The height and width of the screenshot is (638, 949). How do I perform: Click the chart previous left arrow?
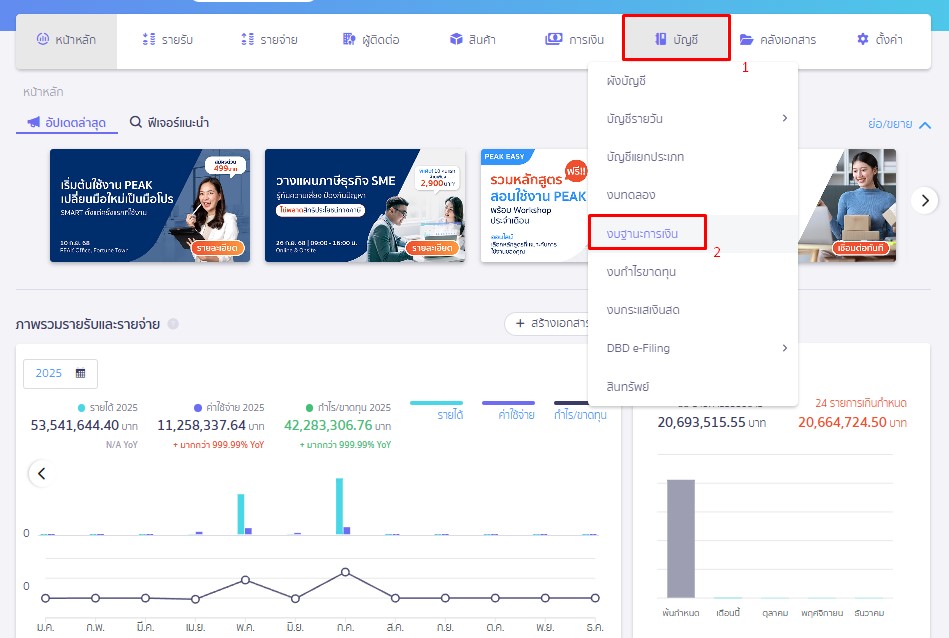tap(41, 473)
